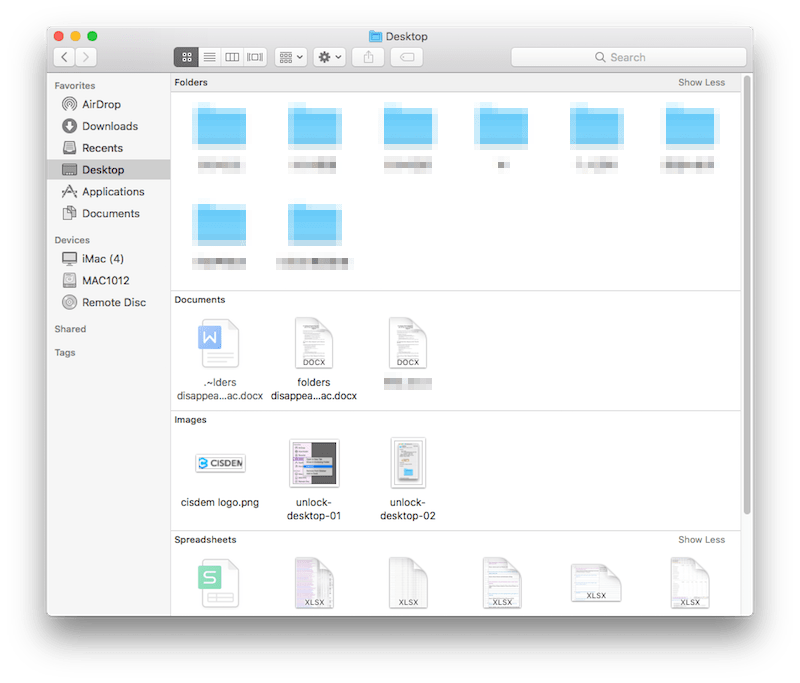Switch to Cover Flow view
The width and height of the screenshot is (800, 683).
click(x=253, y=57)
